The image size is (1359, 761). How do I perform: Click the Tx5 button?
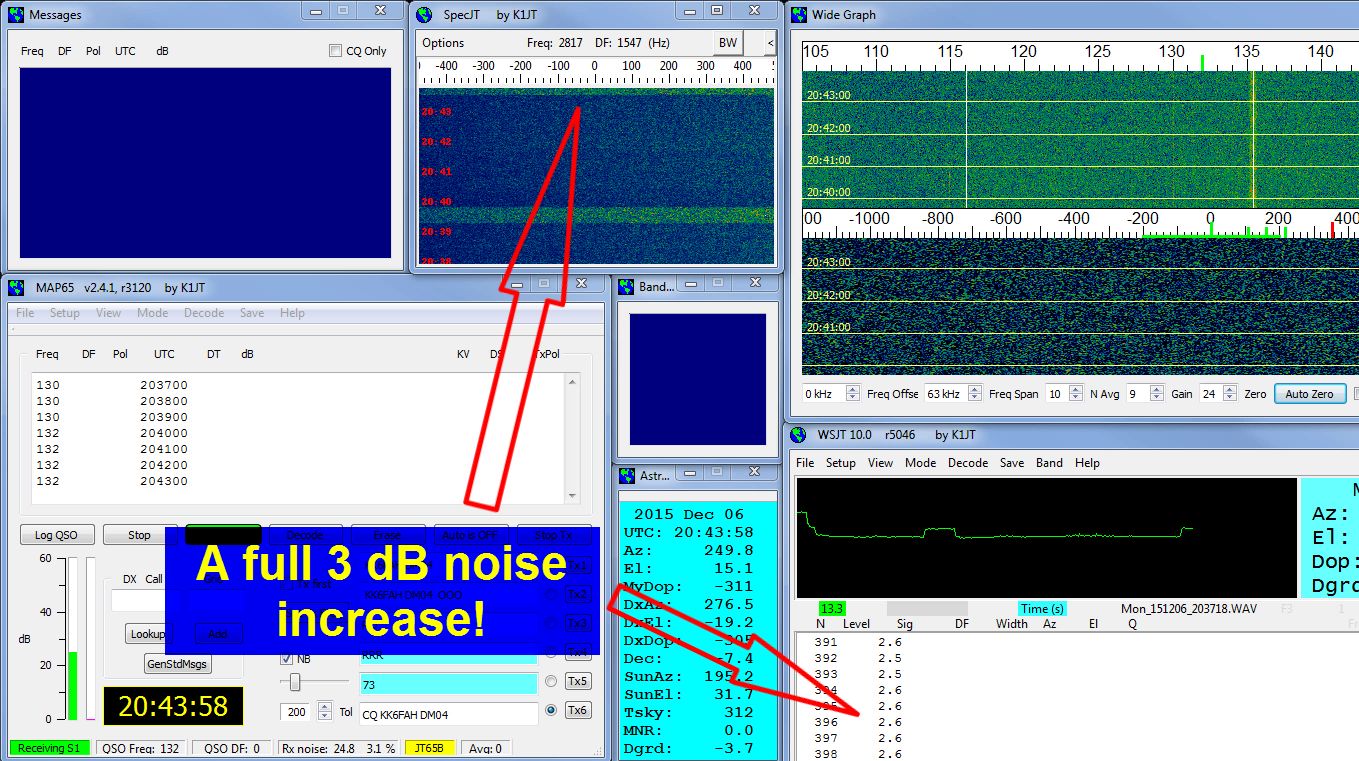coord(578,681)
